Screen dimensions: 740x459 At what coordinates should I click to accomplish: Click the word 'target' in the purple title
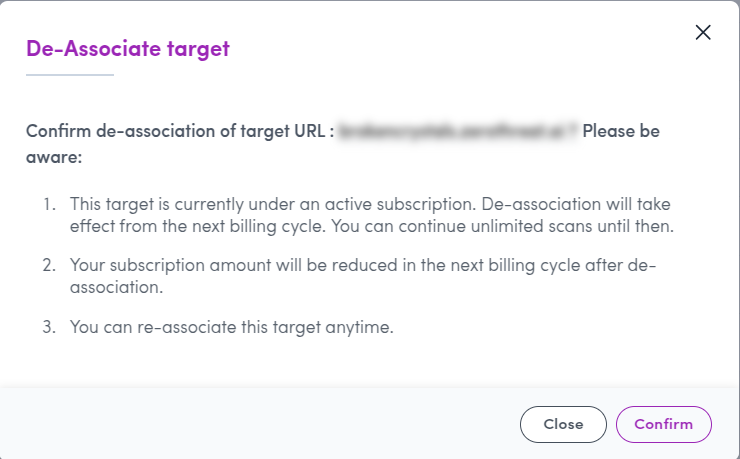pyautogui.click(x=199, y=50)
